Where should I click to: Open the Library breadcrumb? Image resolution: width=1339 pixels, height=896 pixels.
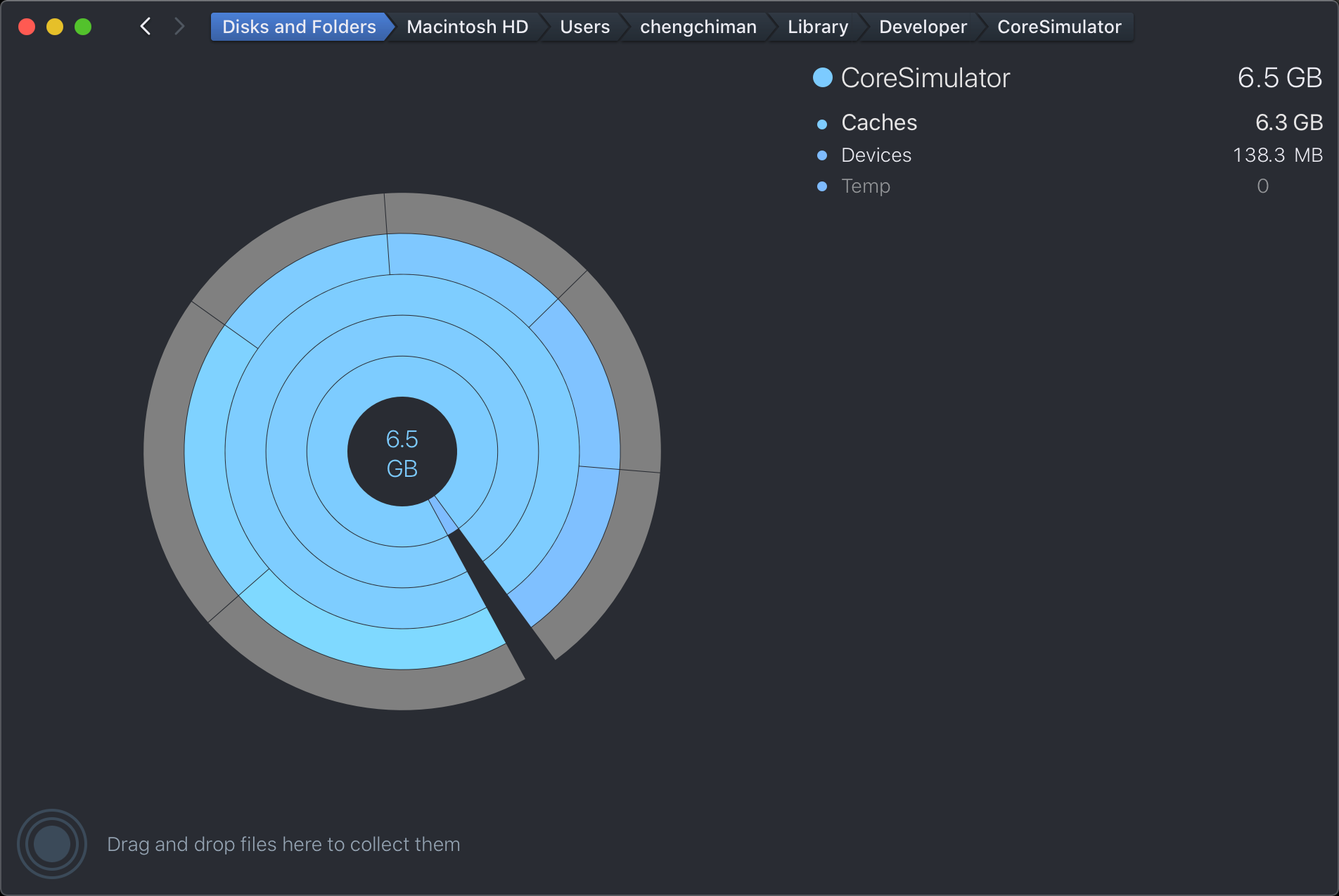pos(818,27)
